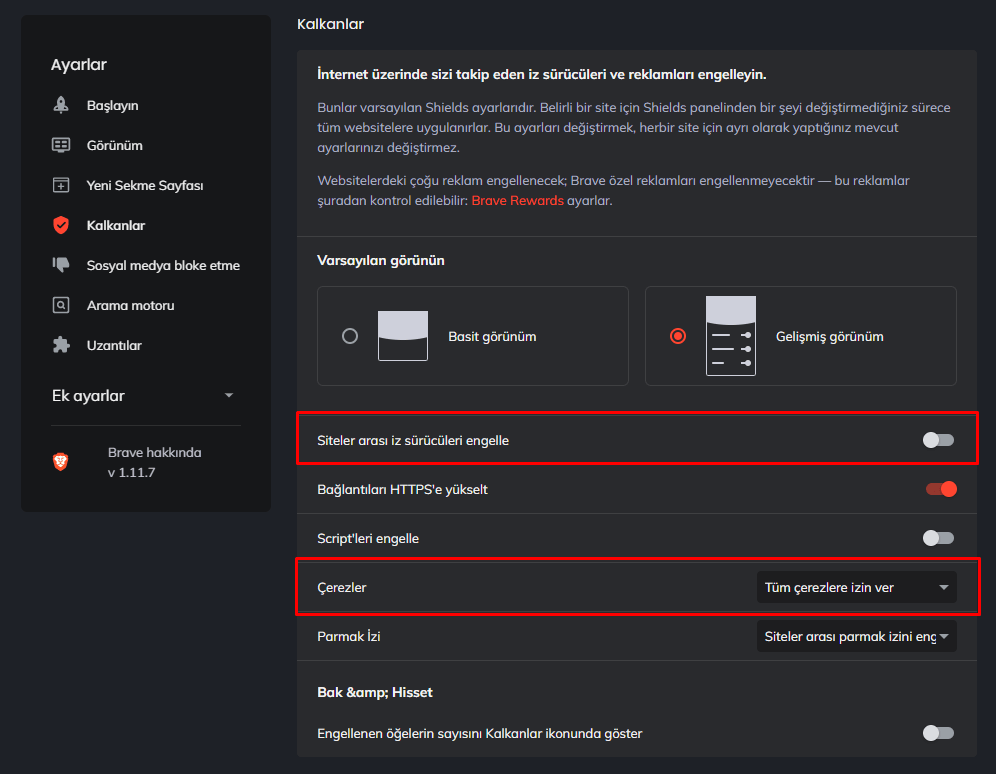Click the search engine magnifier icon
The image size is (996, 774).
pos(61,305)
